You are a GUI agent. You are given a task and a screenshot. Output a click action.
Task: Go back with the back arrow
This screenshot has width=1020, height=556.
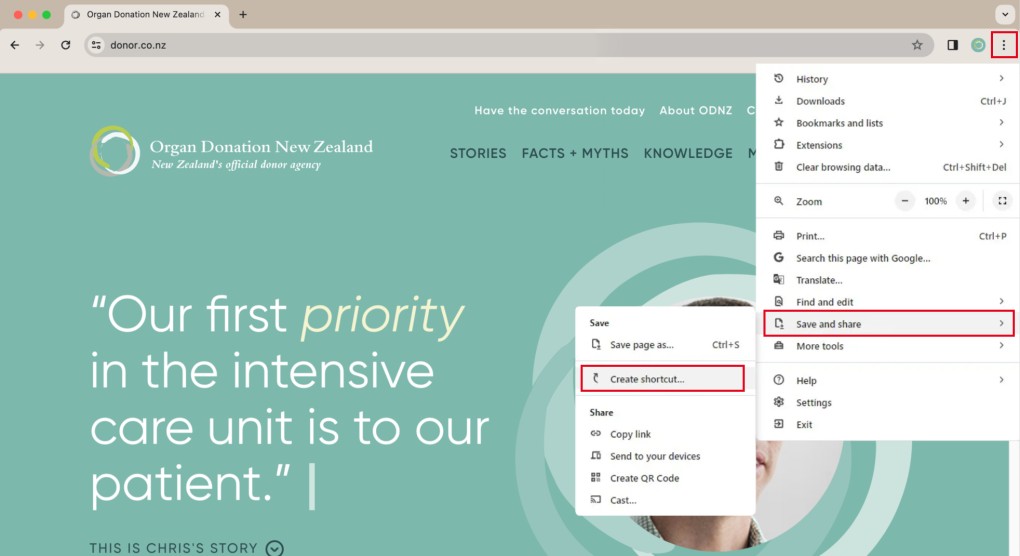(x=15, y=45)
